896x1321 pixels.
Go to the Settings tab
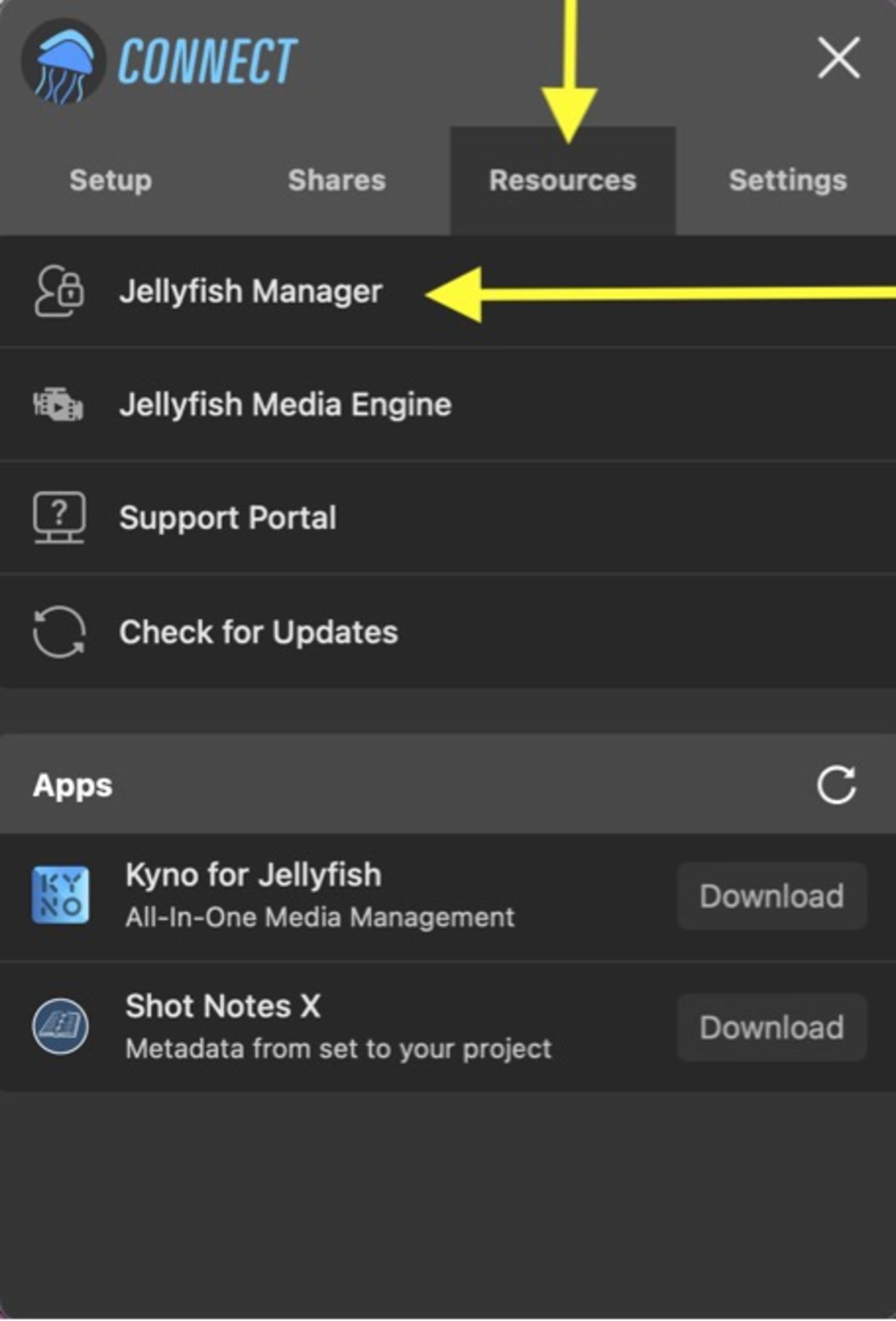coord(788,180)
